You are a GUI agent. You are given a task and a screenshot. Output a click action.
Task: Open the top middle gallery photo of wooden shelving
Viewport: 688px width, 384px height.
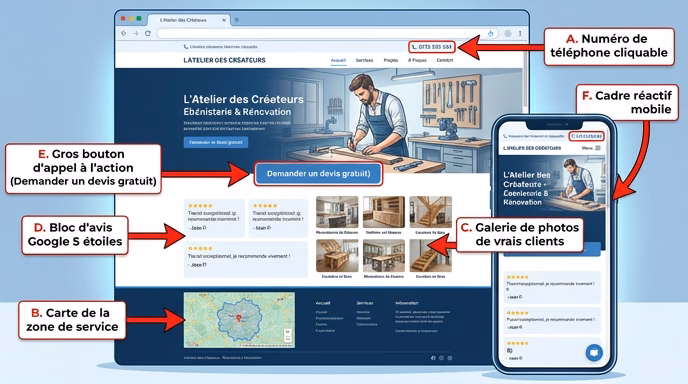pyautogui.click(x=384, y=212)
